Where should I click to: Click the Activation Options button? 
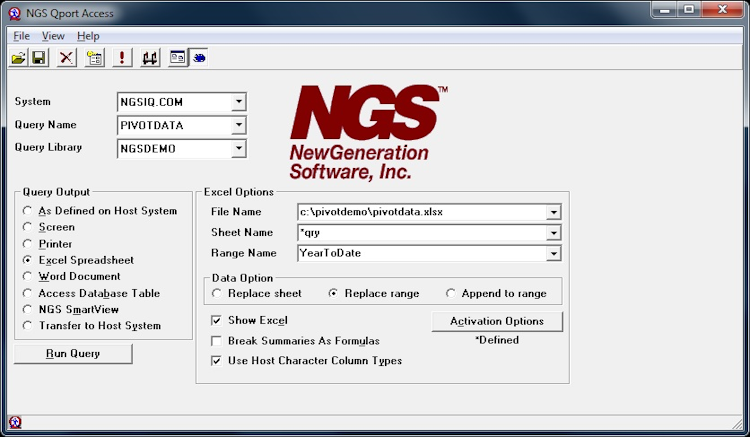(497, 321)
